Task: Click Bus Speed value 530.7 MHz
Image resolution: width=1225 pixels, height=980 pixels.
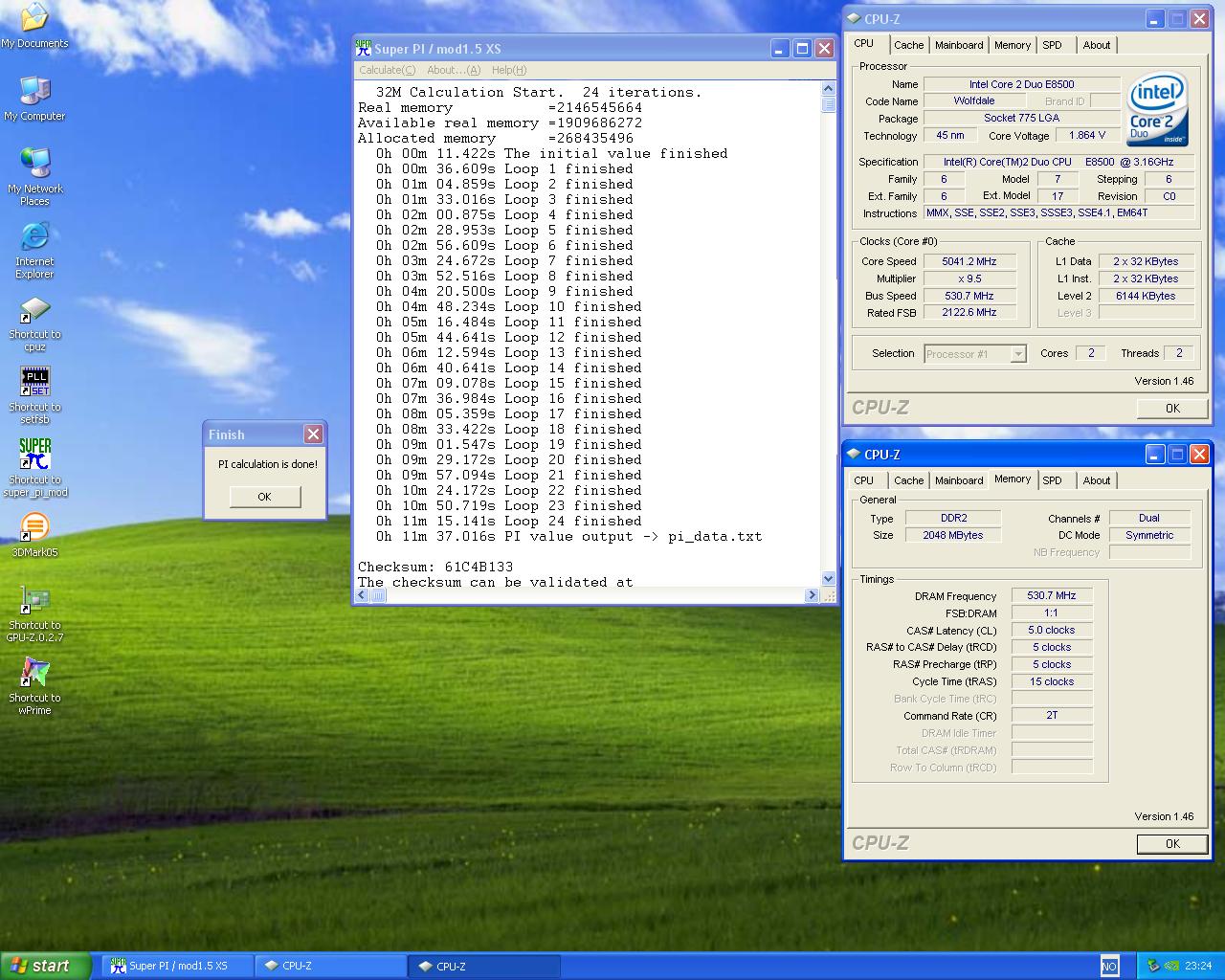Action: point(969,296)
